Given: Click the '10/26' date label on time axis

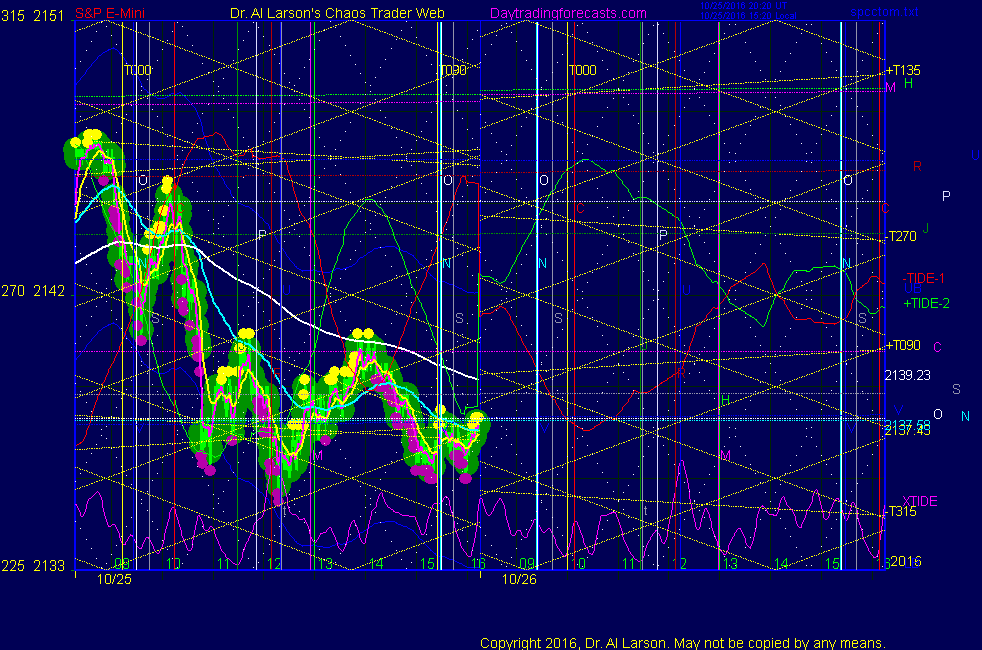Looking at the screenshot, I should point(519,579).
